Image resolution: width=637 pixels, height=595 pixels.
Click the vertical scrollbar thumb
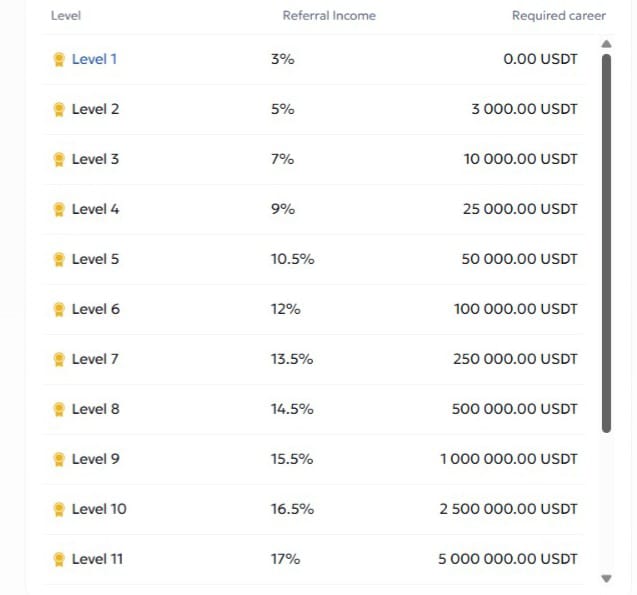point(606,240)
